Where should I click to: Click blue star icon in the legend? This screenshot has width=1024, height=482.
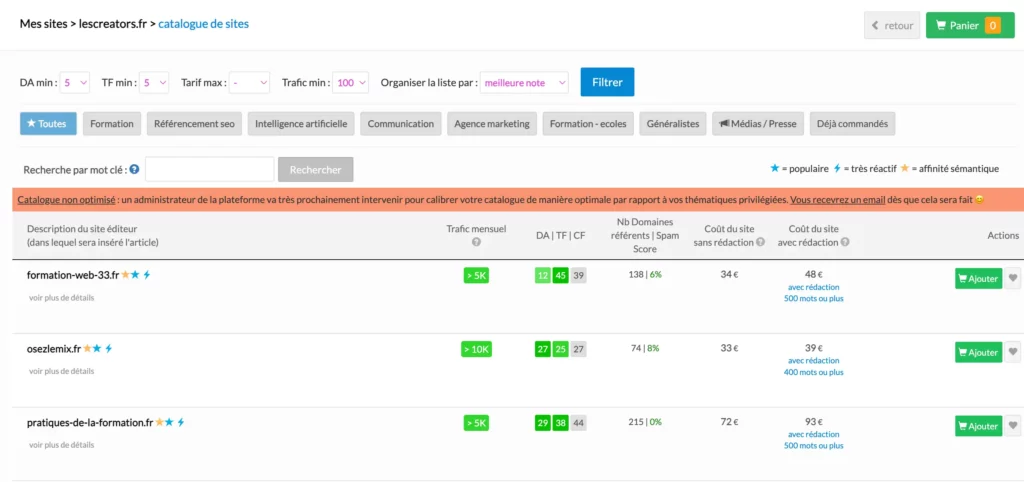[775, 169]
